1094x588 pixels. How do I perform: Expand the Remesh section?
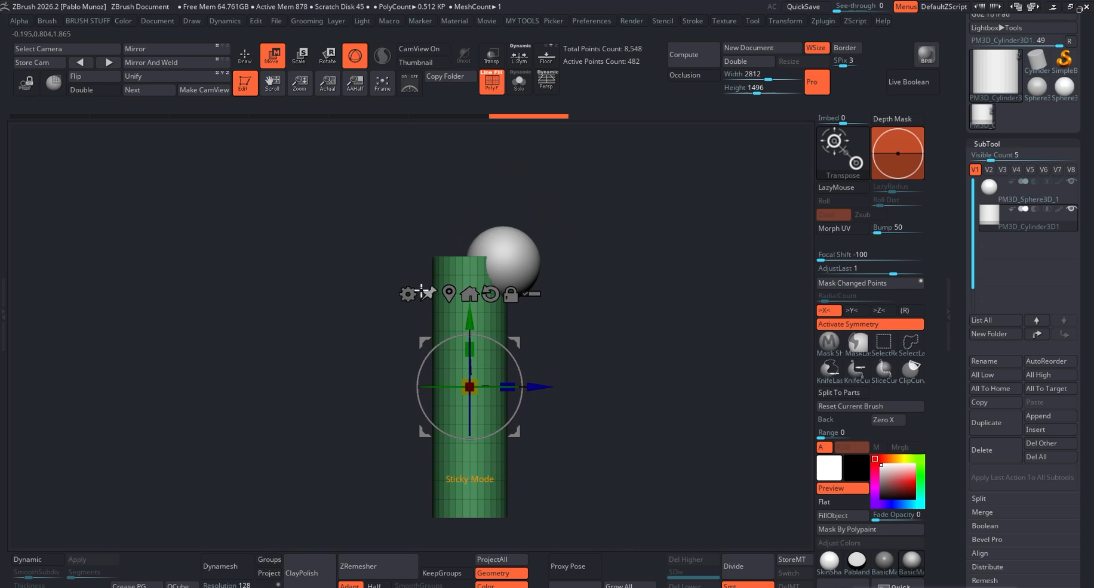(x=984, y=580)
